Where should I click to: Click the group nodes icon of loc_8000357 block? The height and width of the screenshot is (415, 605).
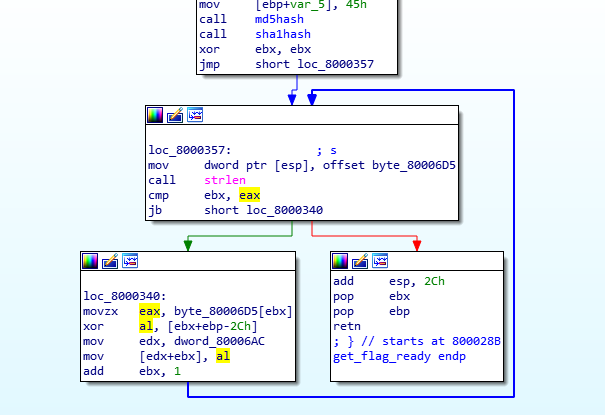195,115
